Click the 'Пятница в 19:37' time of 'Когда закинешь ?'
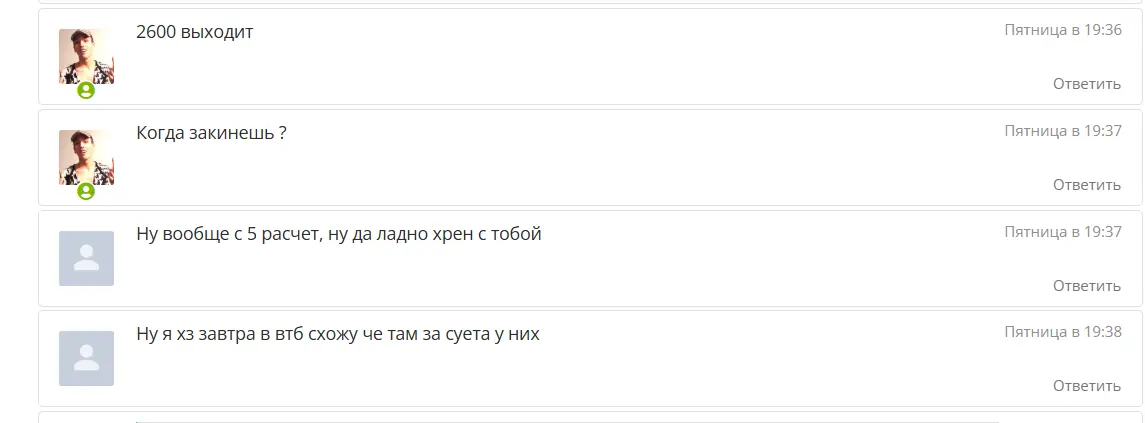Screen dimensions: 1145x423 1063,132
